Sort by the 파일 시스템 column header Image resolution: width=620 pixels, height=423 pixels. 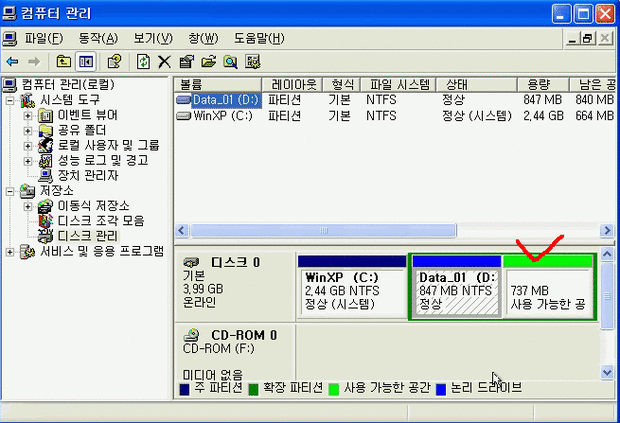(x=398, y=84)
